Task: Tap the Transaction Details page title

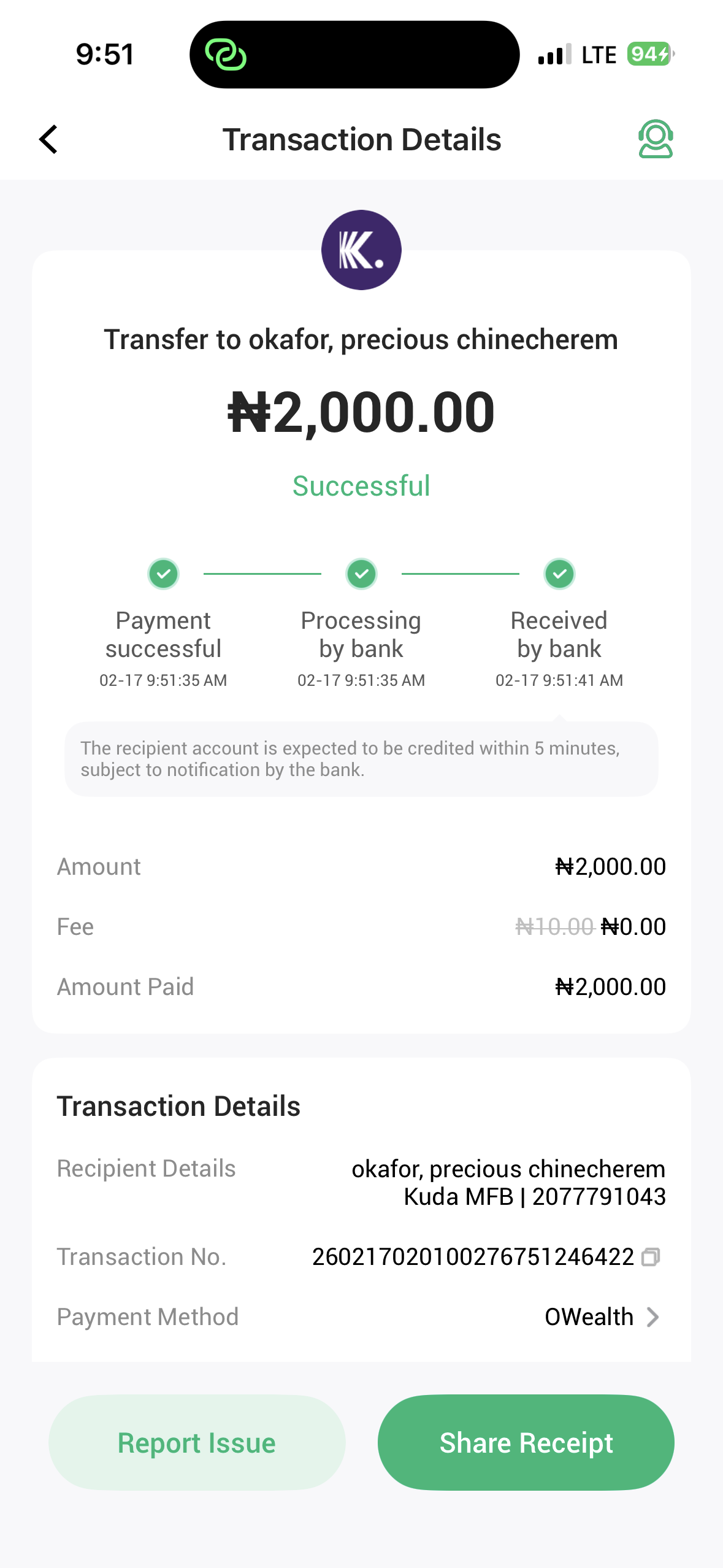Action: point(361,139)
